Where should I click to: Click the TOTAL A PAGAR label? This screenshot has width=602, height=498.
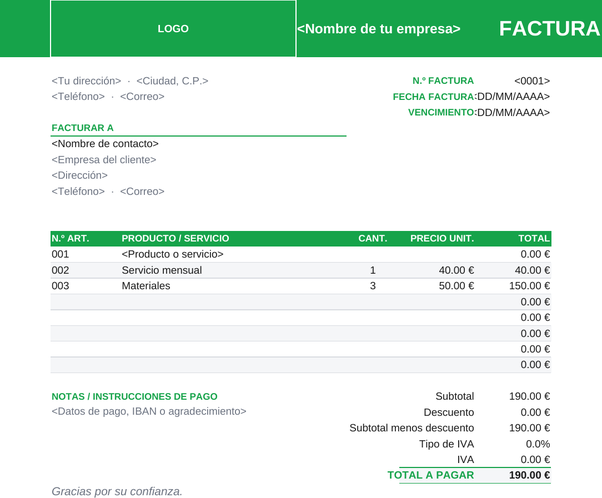431,475
